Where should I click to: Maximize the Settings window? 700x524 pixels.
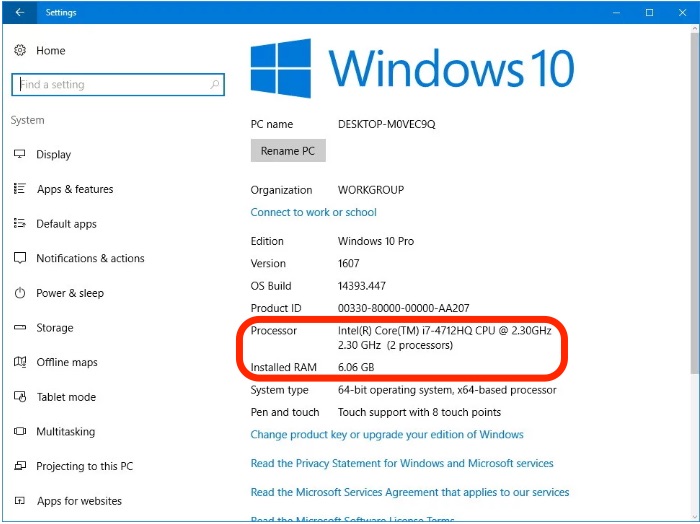coord(650,12)
